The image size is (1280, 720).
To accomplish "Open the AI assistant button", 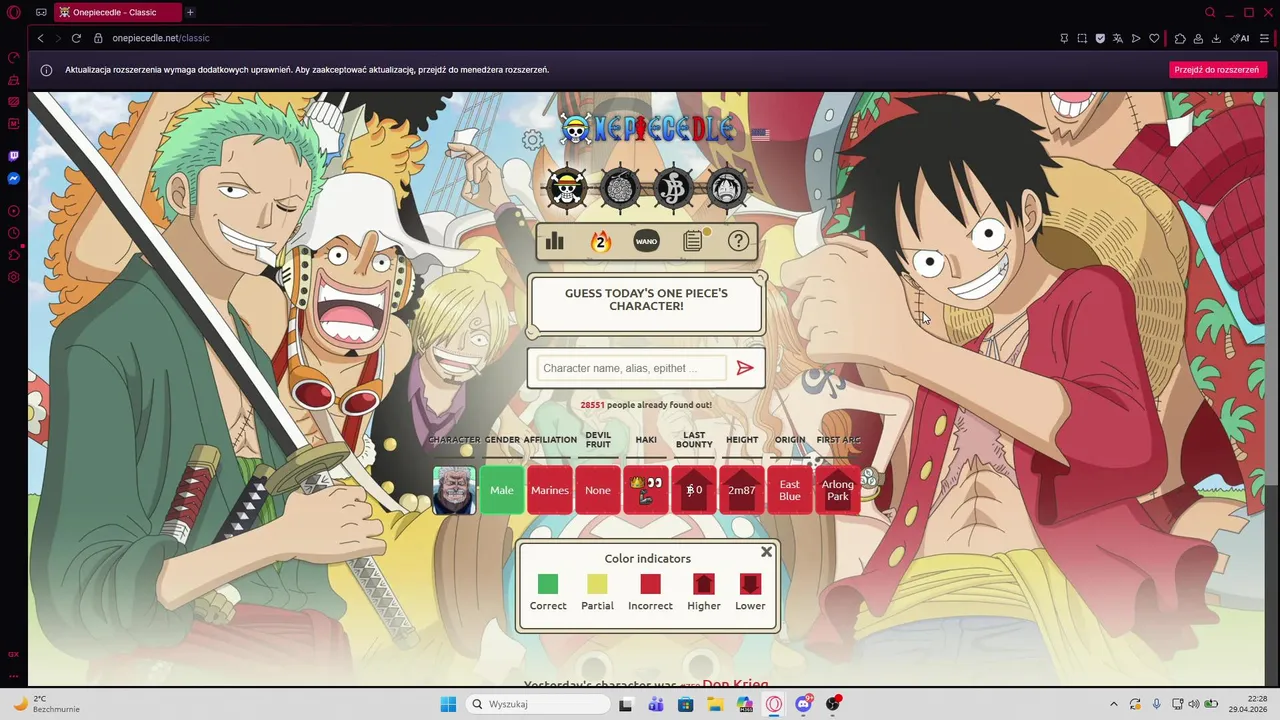I will [1240, 38].
